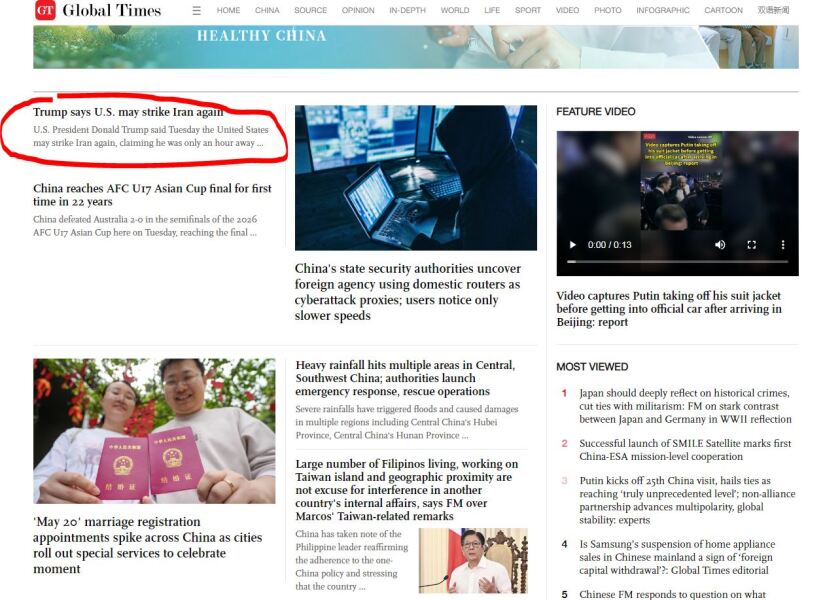Open most viewed Chinese FM responds story
The image size is (823, 600).
672,594
